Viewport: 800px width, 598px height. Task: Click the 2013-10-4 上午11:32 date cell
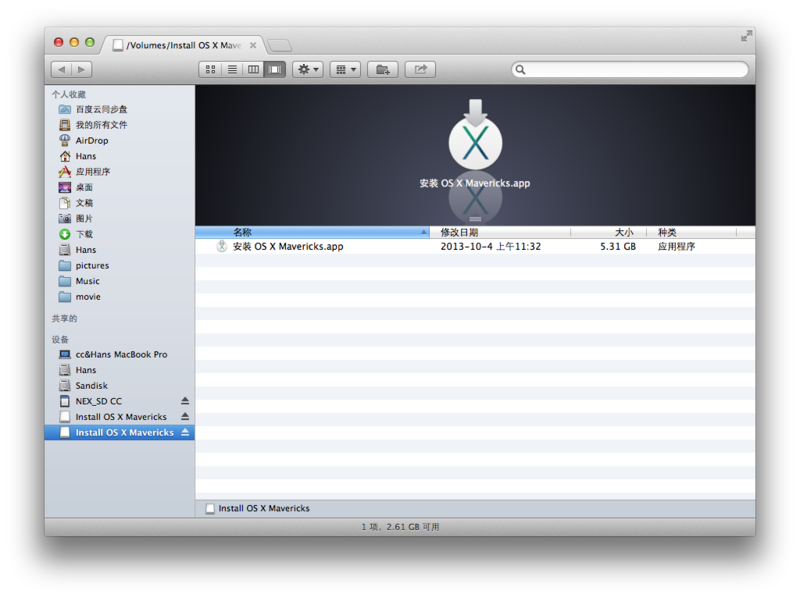(490, 246)
